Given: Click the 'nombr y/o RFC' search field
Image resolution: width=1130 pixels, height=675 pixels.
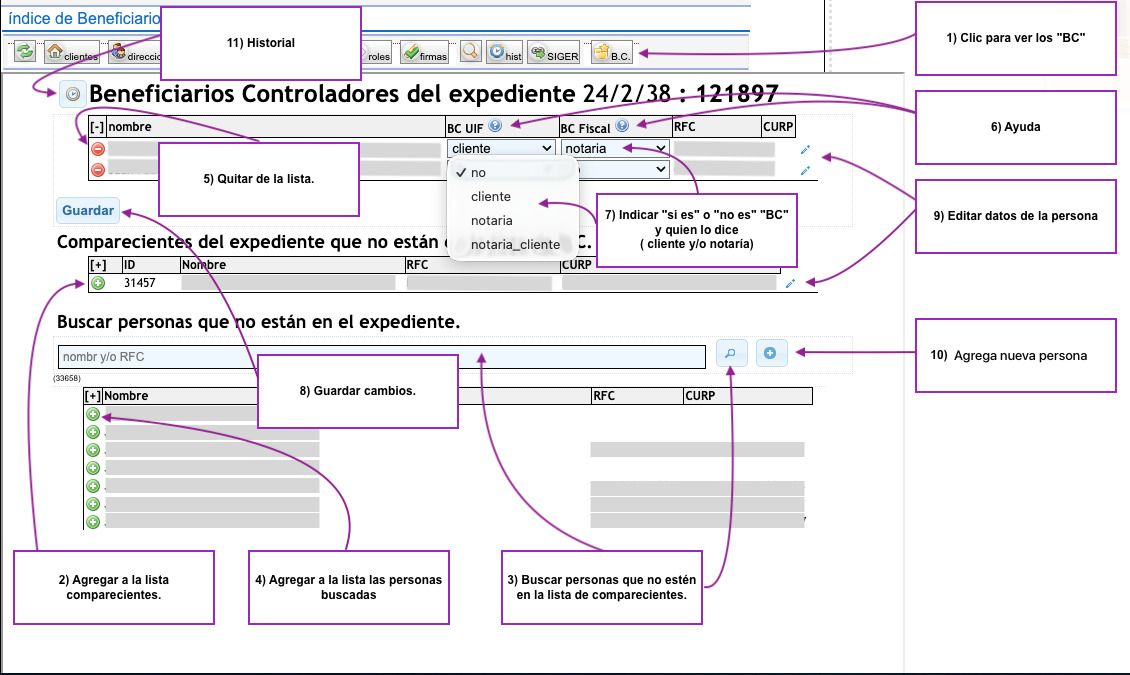Looking at the screenshot, I should tap(380, 357).
